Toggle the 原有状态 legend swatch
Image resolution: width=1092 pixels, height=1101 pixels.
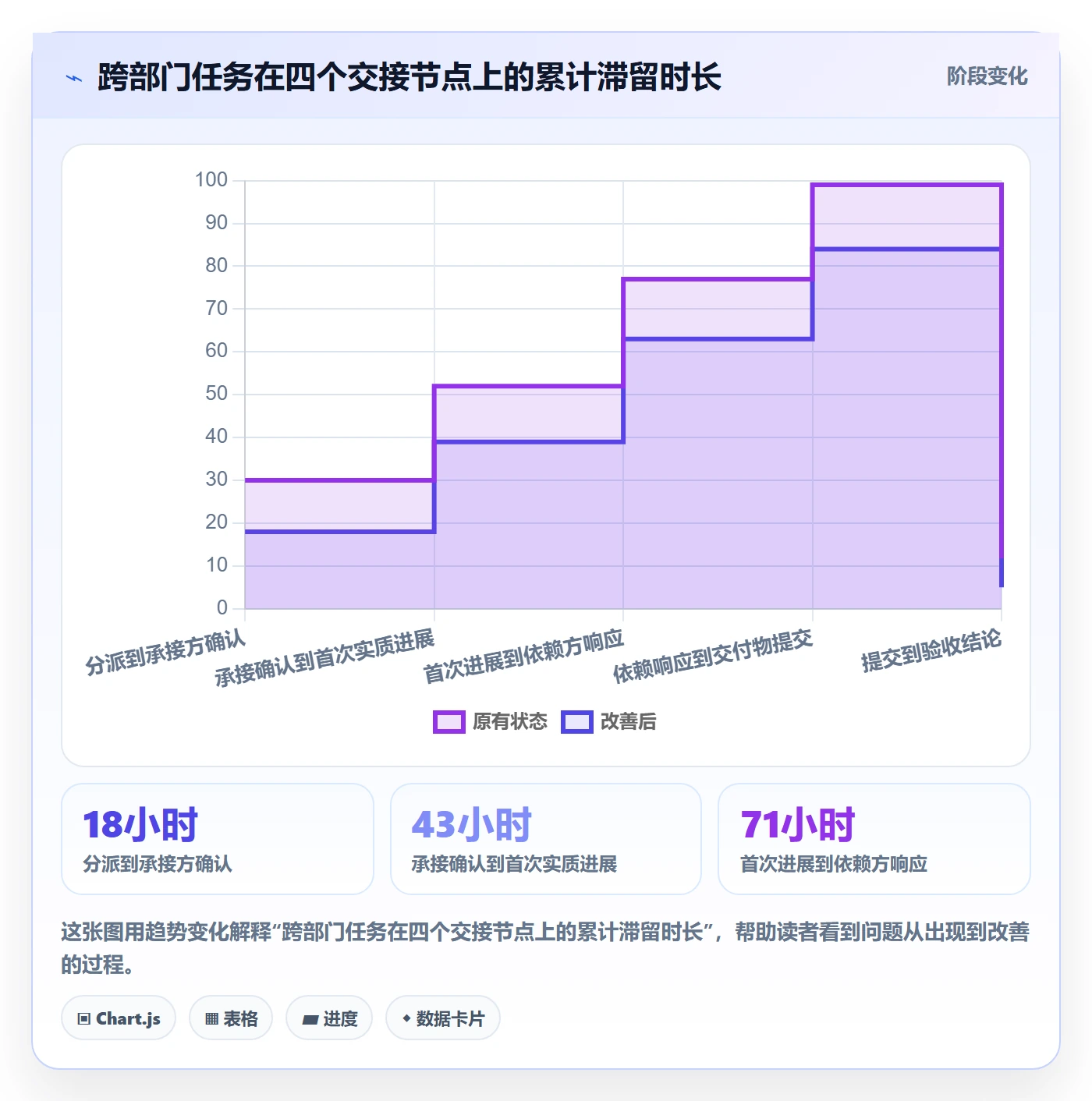[448, 722]
